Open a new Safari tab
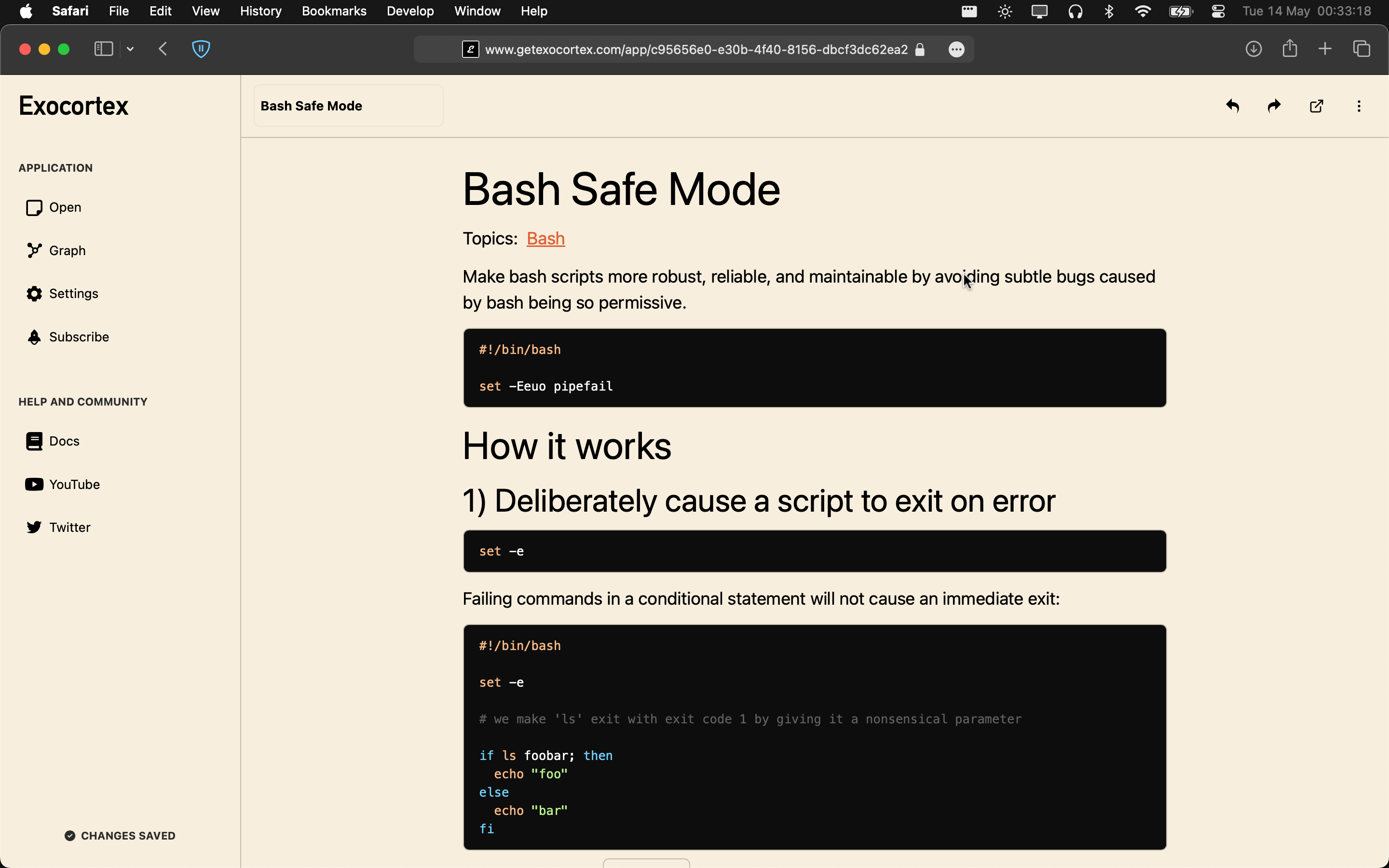 click(1325, 49)
